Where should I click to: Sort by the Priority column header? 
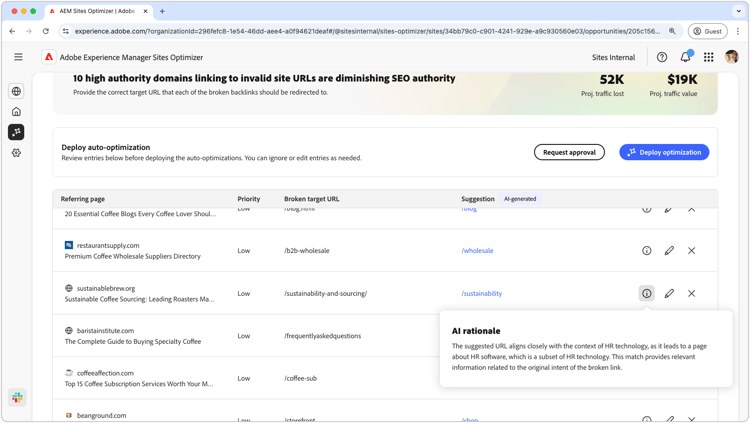pyautogui.click(x=248, y=199)
